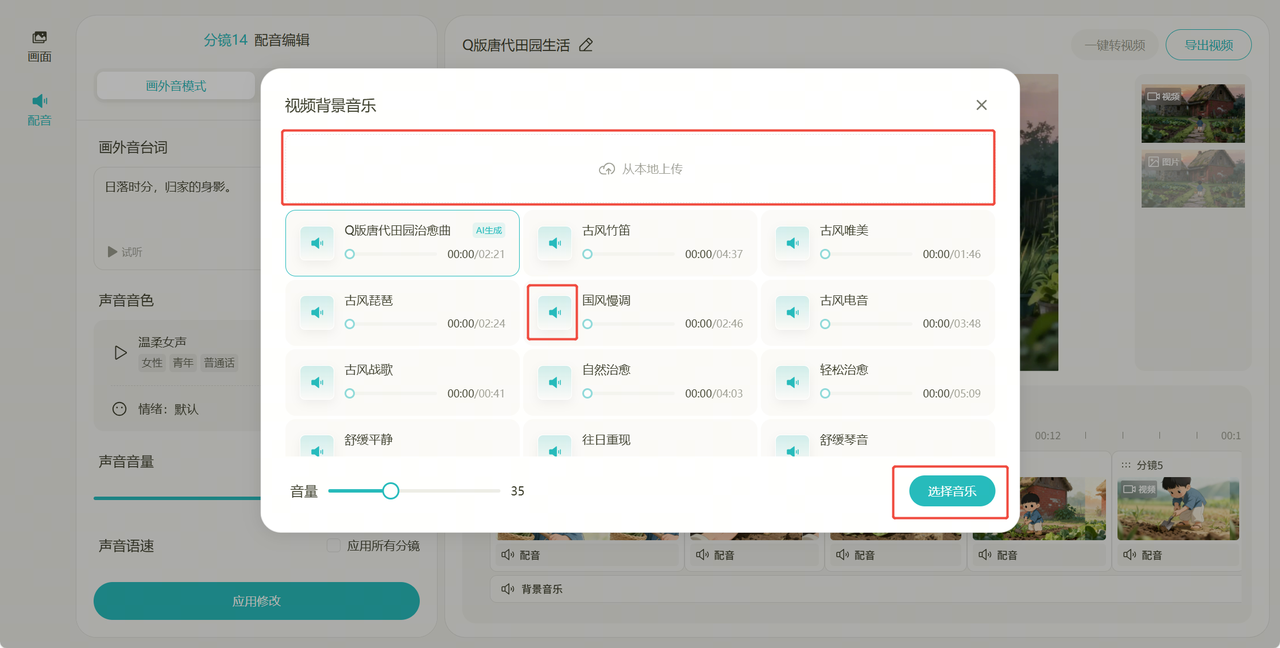Click the 情绪 emotion face icon
Image resolution: width=1280 pixels, height=648 pixels.
[x=120, y=409]
